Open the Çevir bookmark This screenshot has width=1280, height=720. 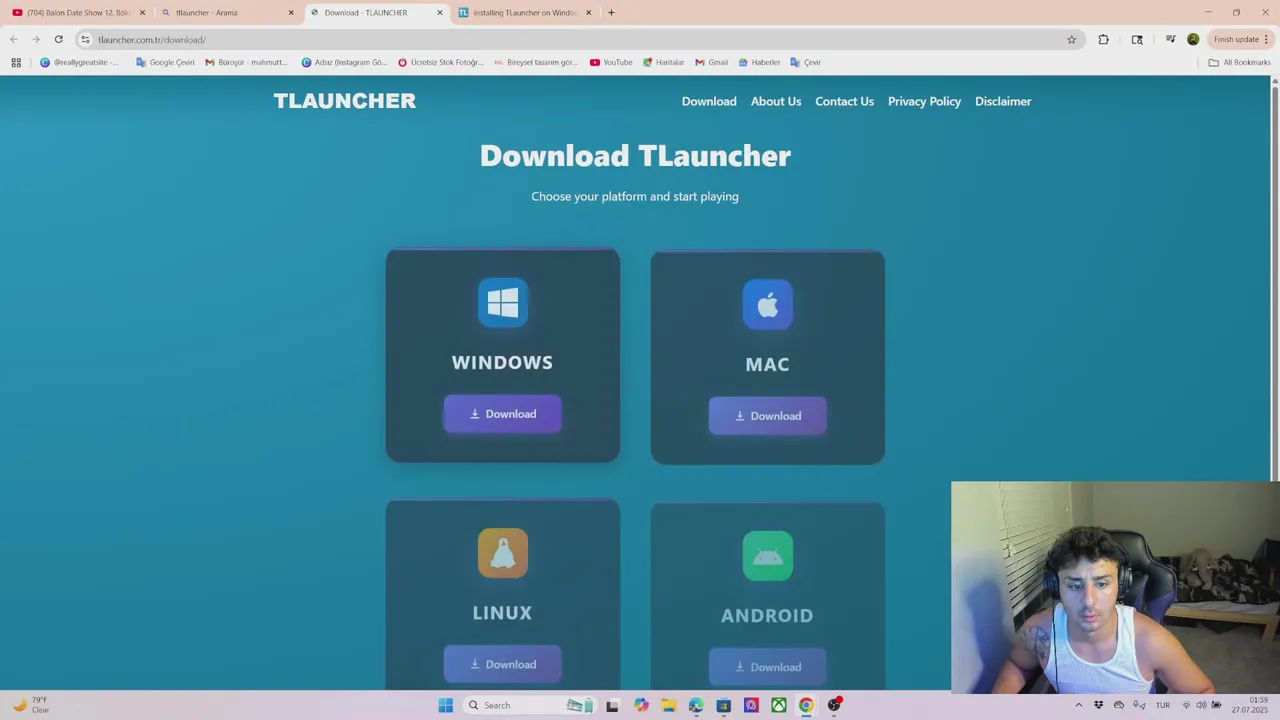click(805, 62)
